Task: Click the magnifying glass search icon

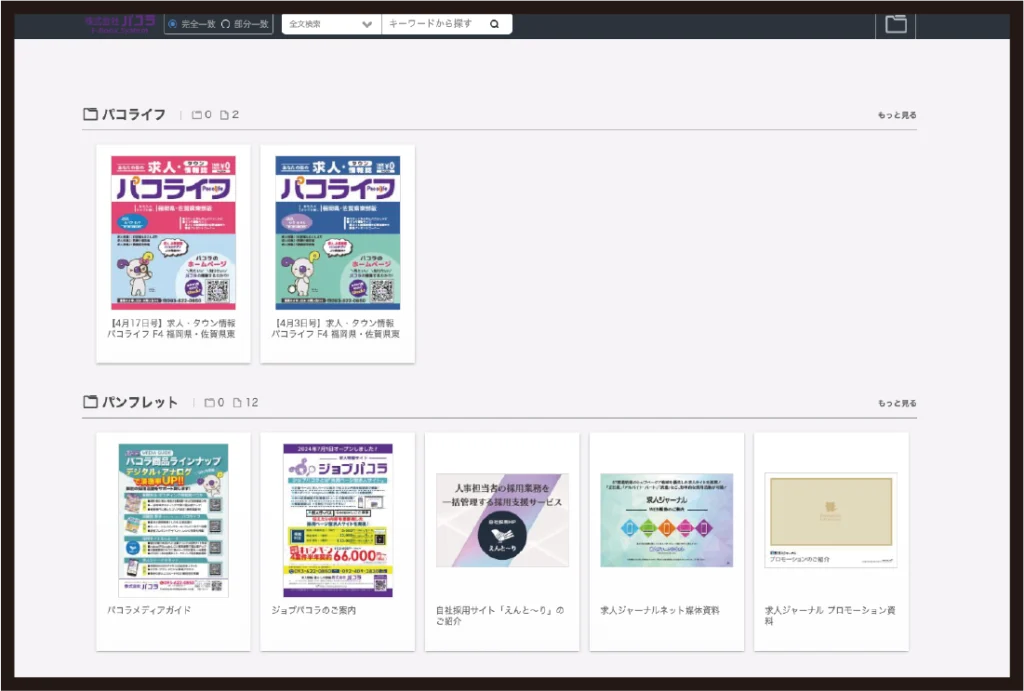Action: [494, 24]
